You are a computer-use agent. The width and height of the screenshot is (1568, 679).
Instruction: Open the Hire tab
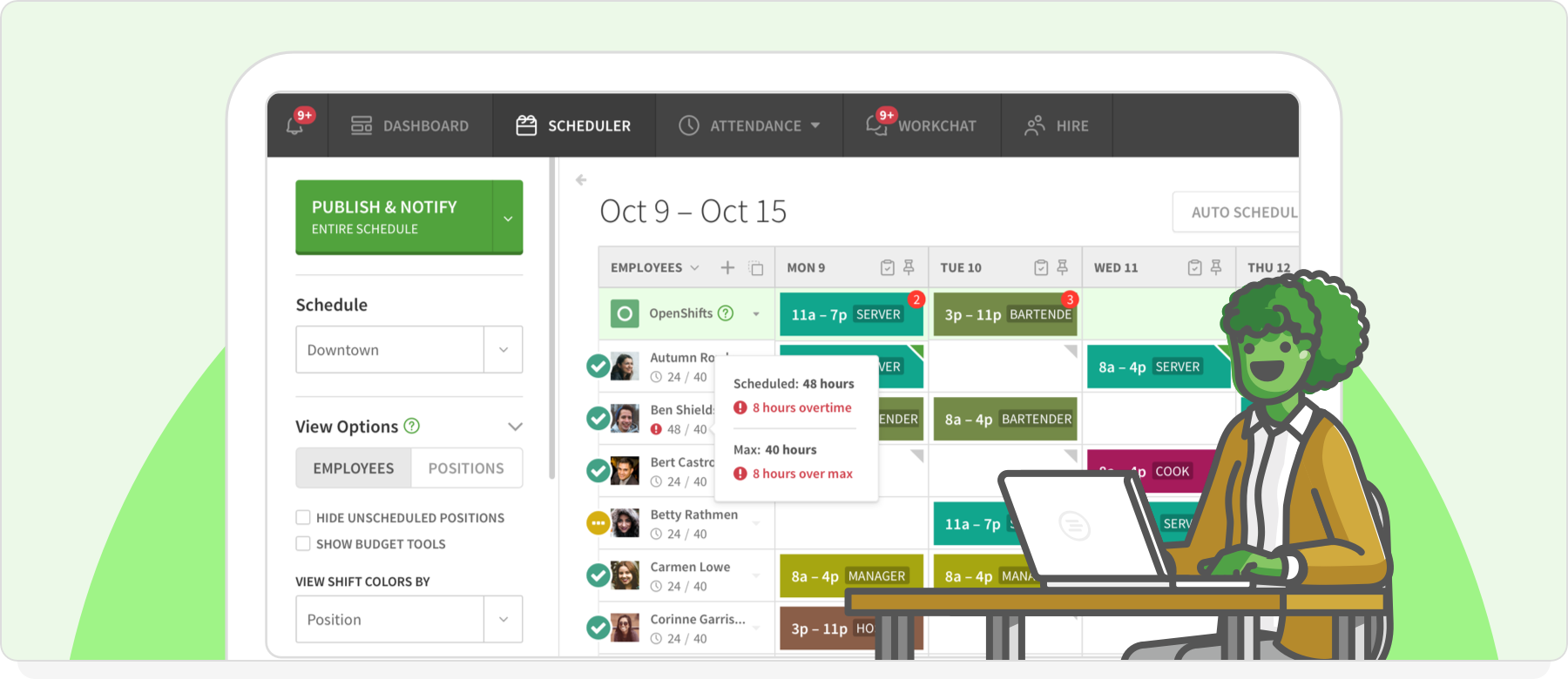pos(1058,125)
